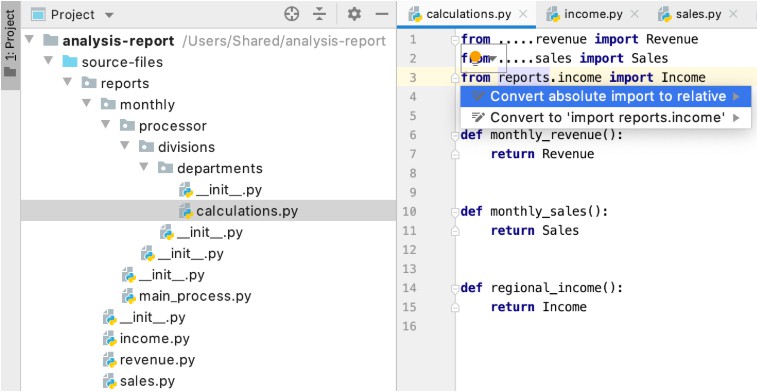Select the reports folder in tree
757x392 pixels.
(x=125, y=84)
